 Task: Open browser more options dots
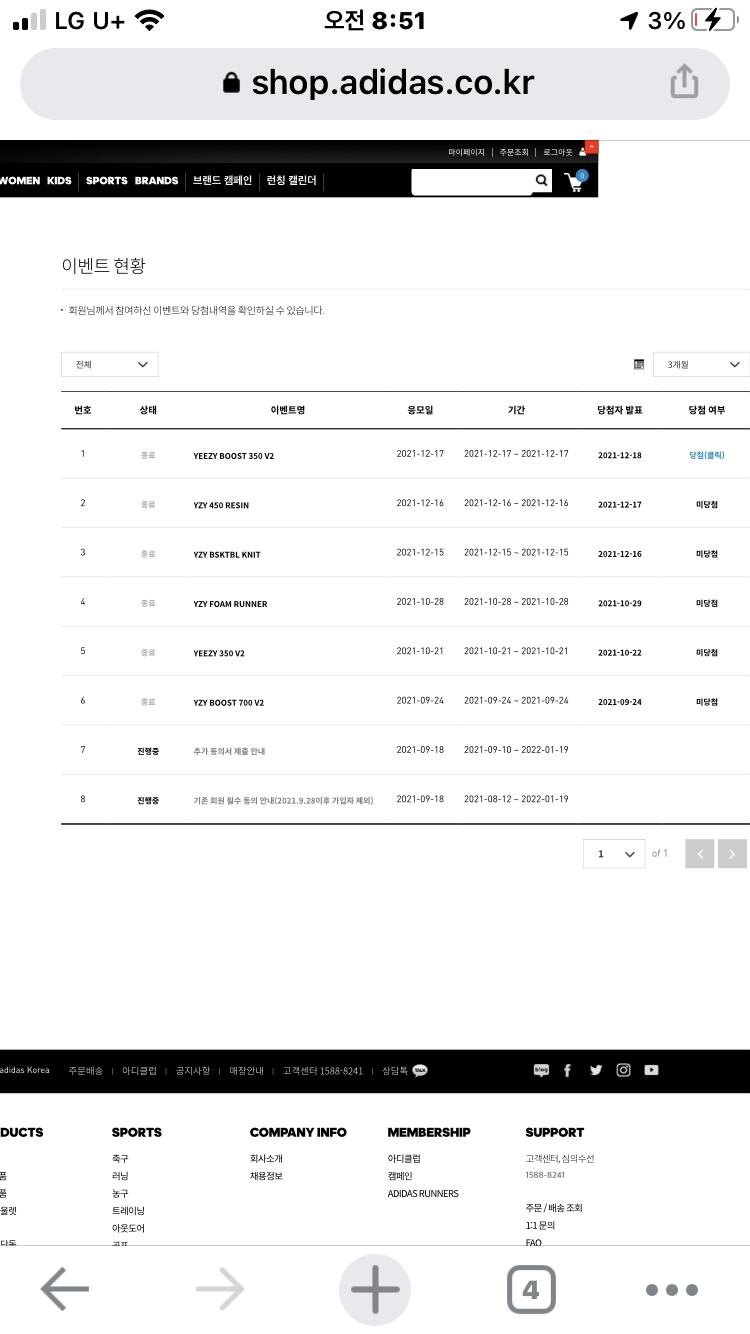[671, 1290]
